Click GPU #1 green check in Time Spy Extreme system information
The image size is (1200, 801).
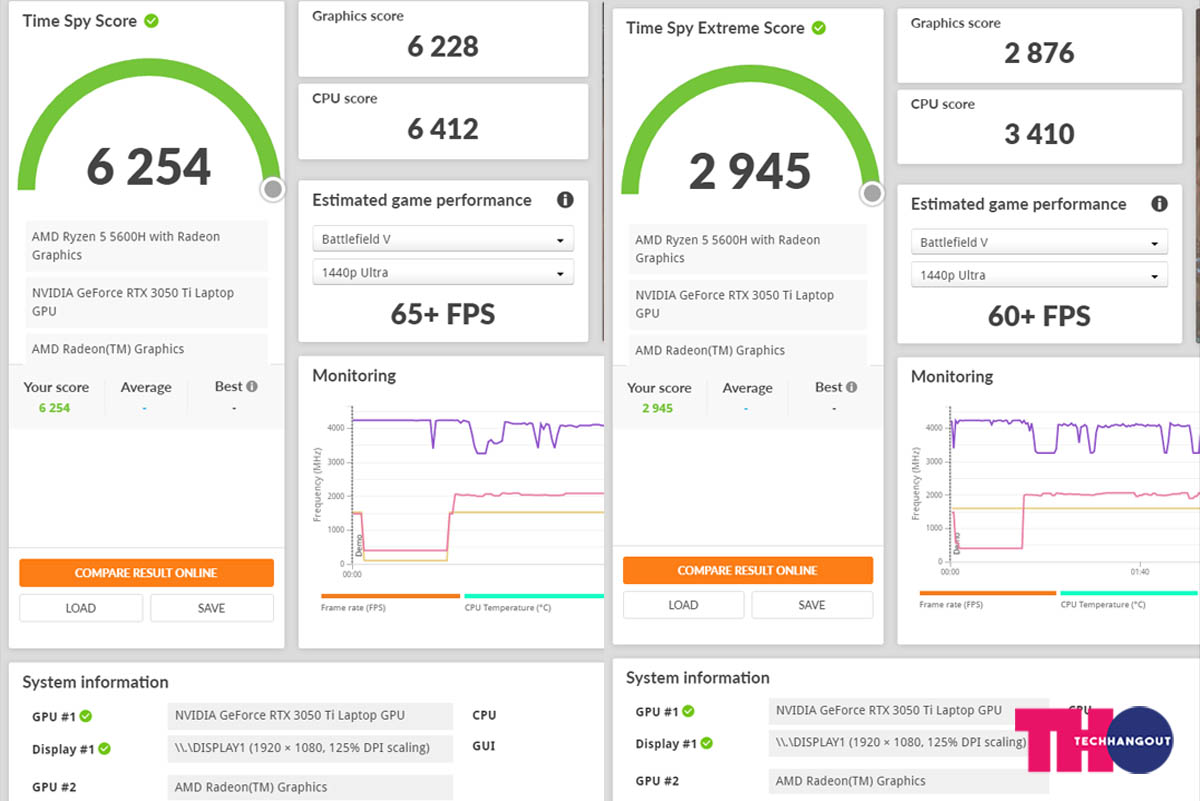[x=688, y=711]
